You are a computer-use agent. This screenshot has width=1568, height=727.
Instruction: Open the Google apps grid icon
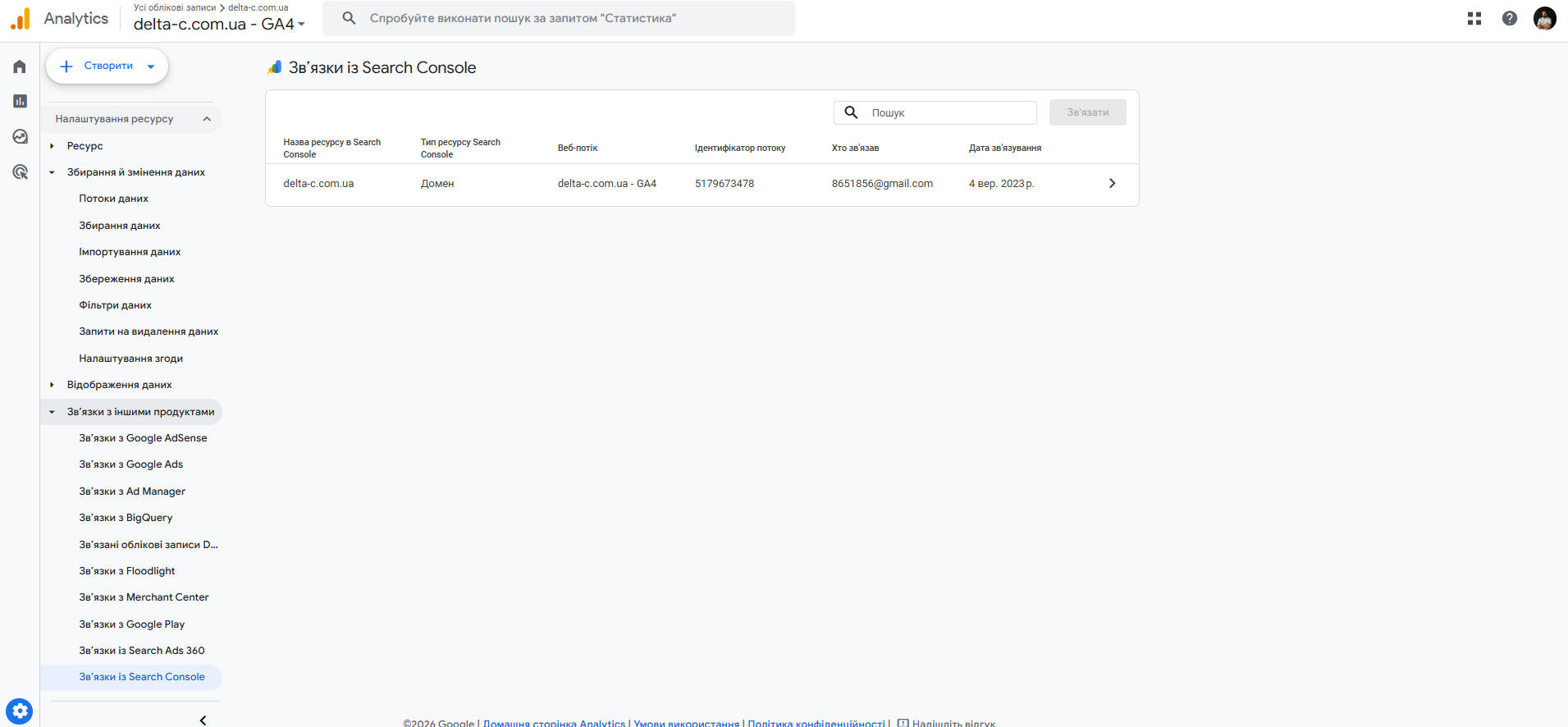pos(1474,18)
